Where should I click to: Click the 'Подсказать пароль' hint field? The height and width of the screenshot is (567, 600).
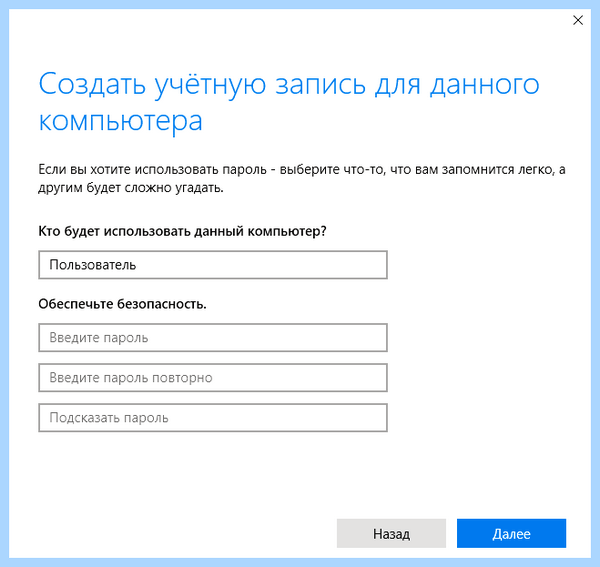point(213,418)
